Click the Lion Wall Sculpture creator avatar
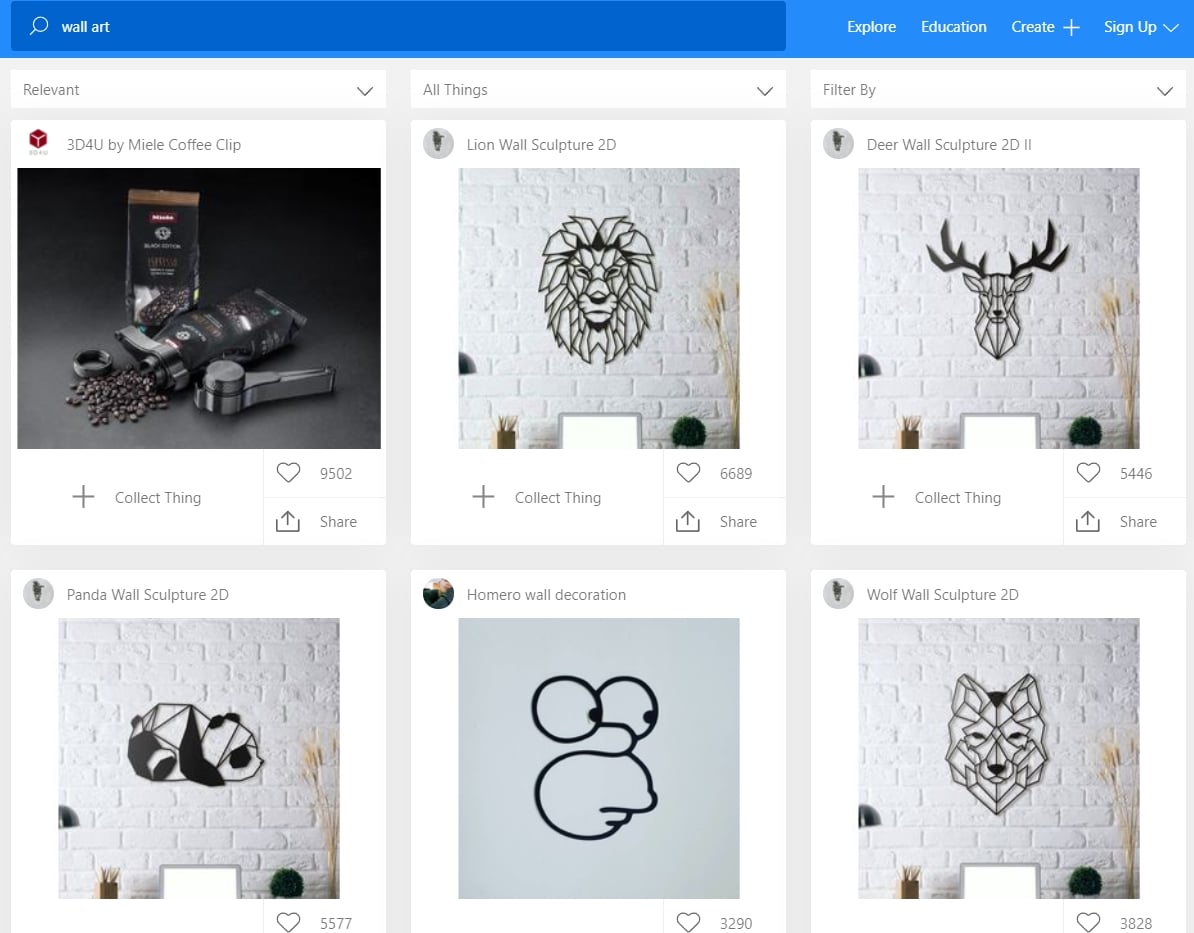The width and height of the screenshot is (1194, 933). pos(438,143)
